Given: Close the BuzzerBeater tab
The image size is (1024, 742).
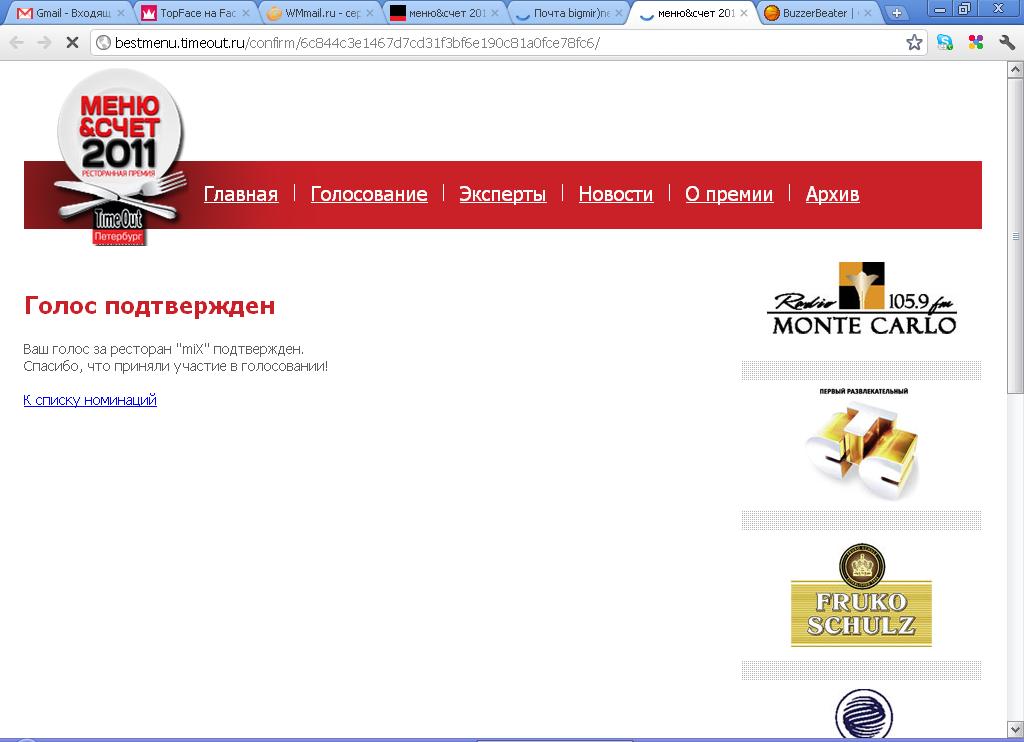Looking at the screenshot, I should click(x=868, y=13).
